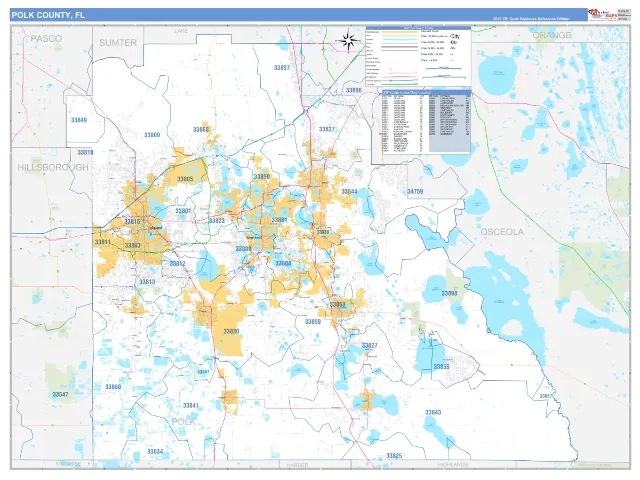
Task: Click ZIP code 33896 label
Action: coord(353,90)
